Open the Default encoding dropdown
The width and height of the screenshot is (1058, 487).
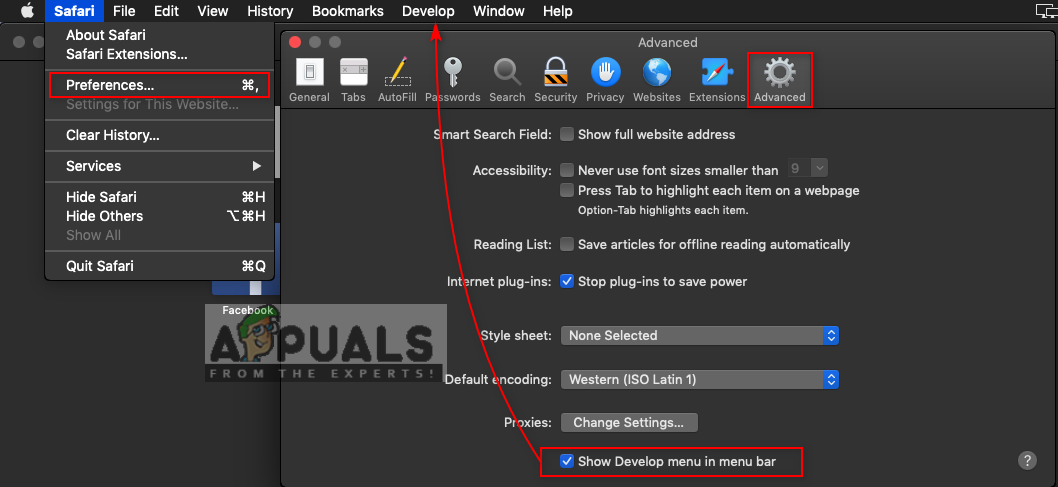(700, 380)
